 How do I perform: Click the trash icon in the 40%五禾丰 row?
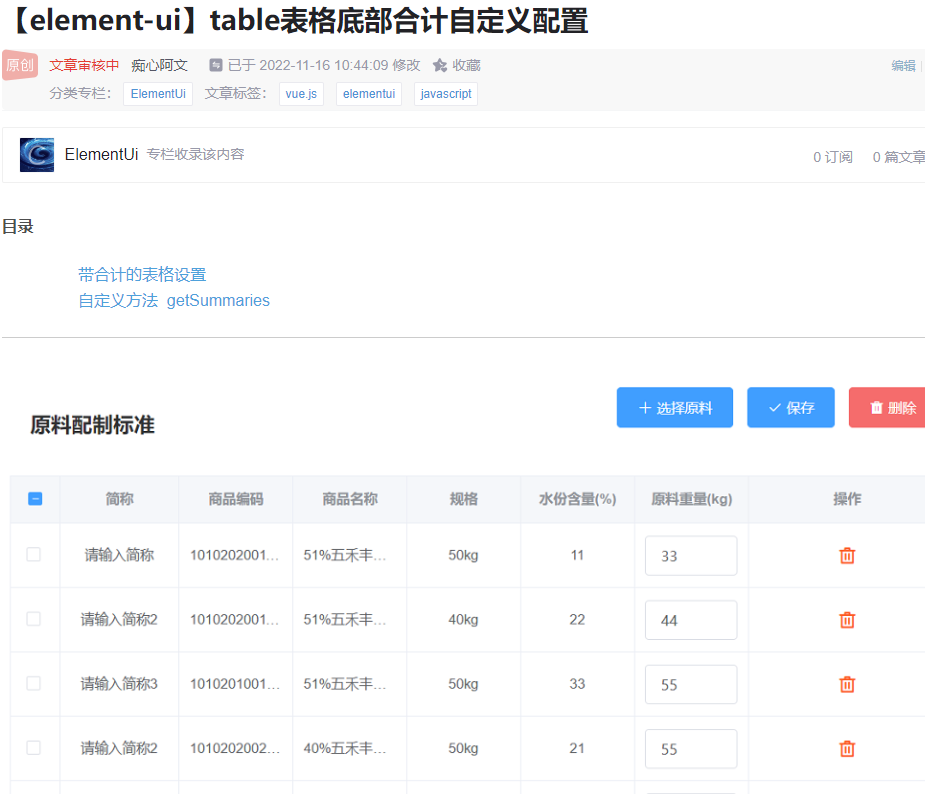(x=847, y=748)
